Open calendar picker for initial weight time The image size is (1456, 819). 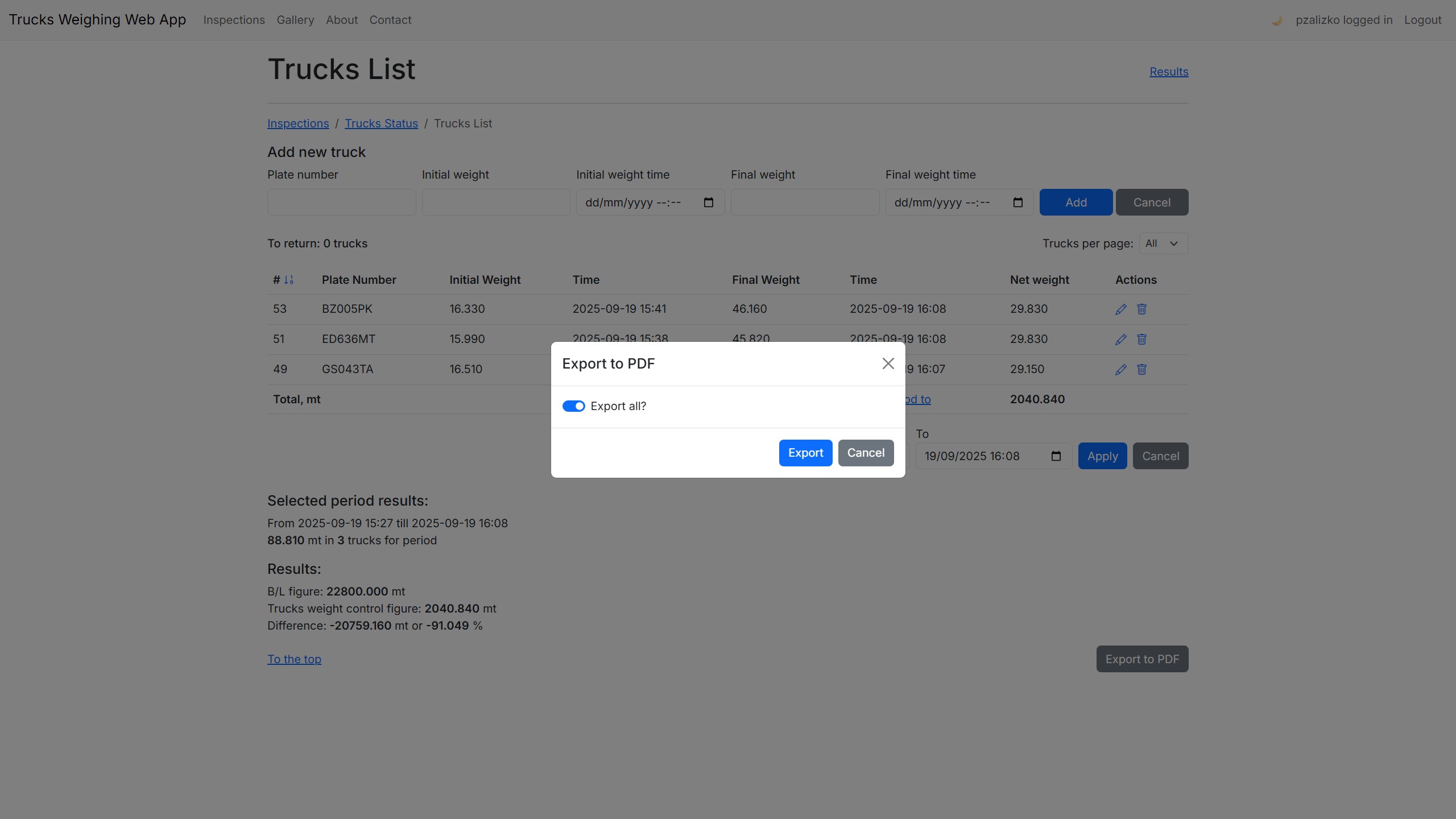pos(708,202)
